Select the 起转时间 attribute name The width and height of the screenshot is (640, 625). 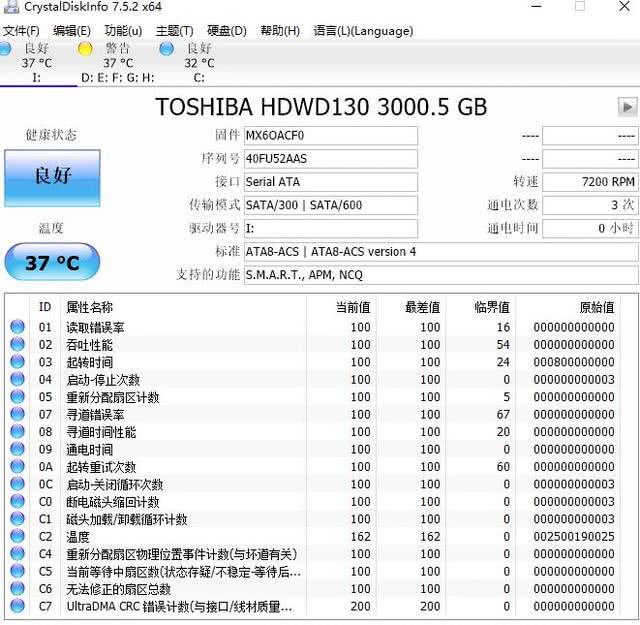tap(89, 363)
